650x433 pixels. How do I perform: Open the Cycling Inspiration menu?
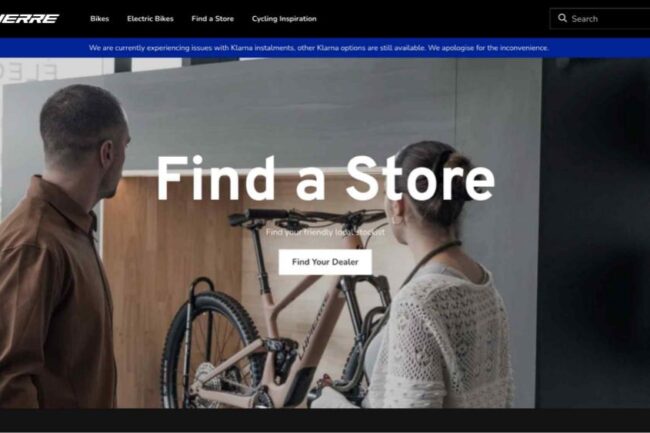pos(284,19)
